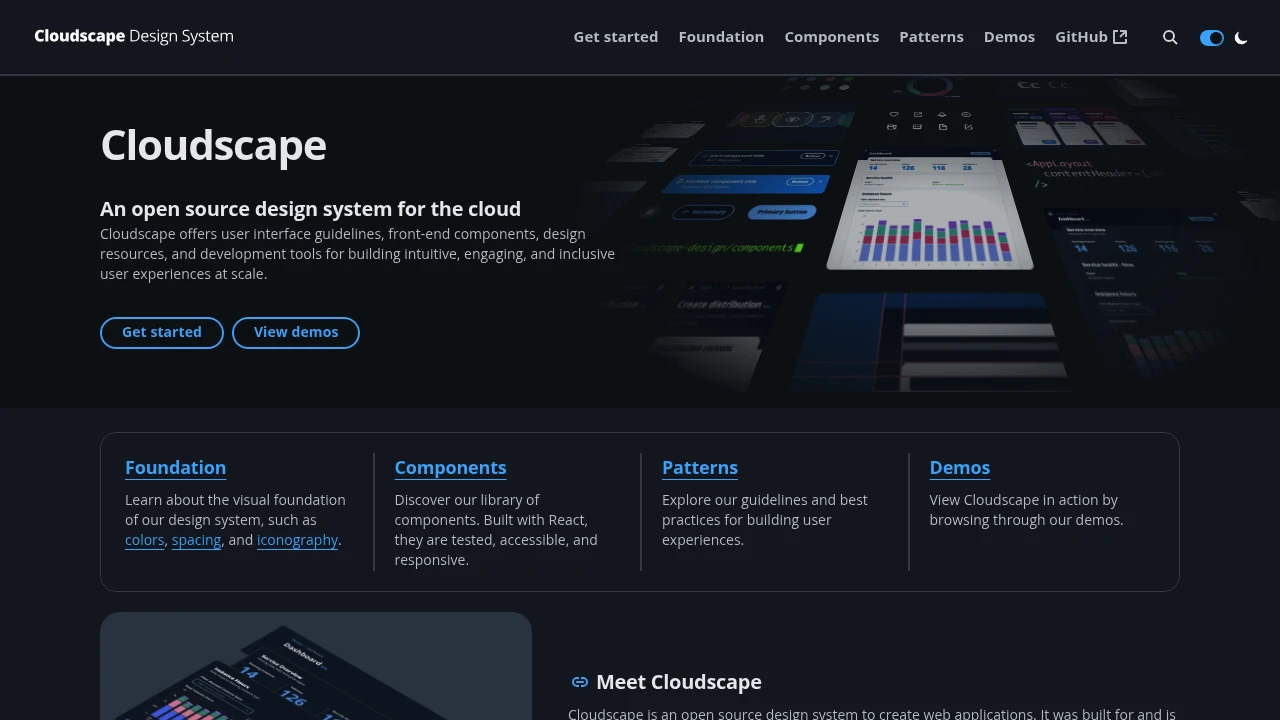Open Get started from the navigation bar
Screen dimensions: 1280x720
click(615, 37)
